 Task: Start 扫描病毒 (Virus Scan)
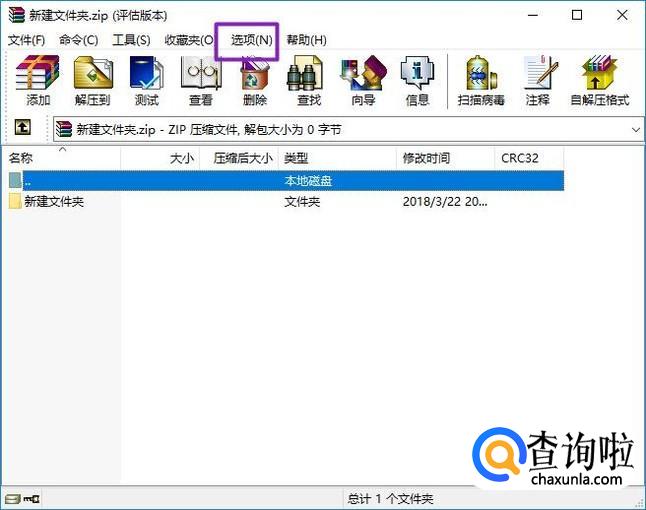click(481, 82)
